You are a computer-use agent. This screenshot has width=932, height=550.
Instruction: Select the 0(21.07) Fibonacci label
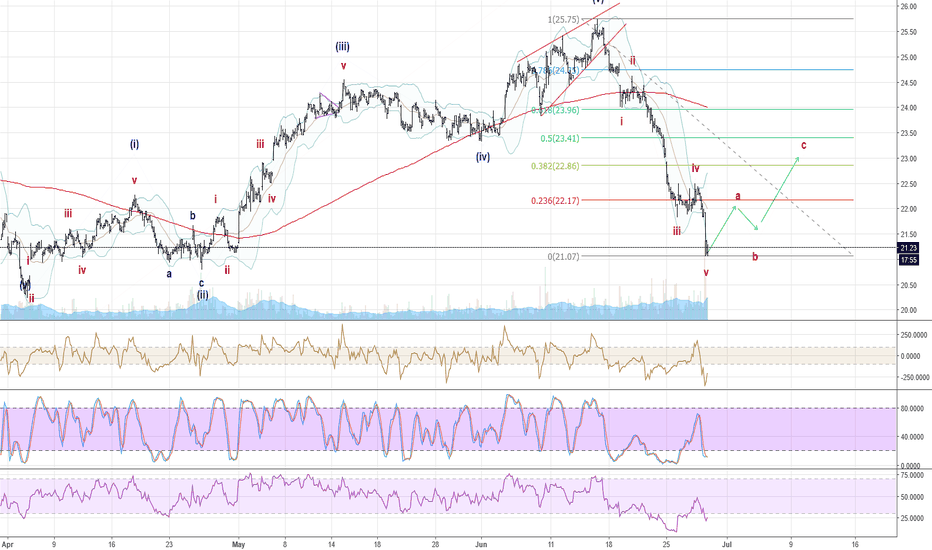(x=563, y=256)
